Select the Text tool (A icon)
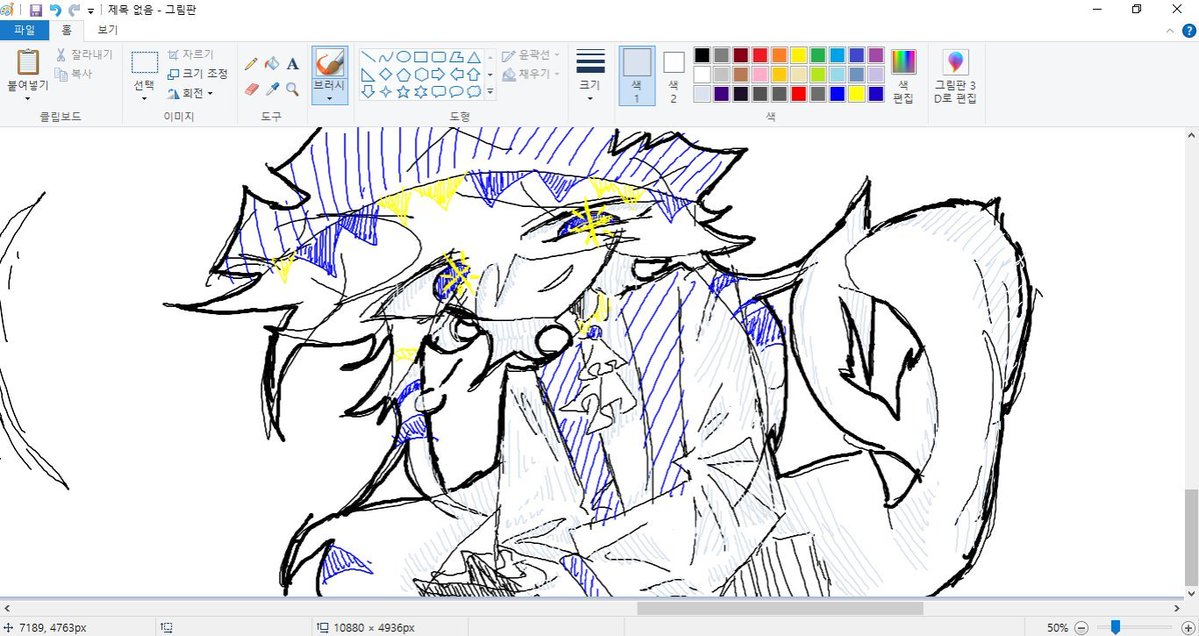The width and height of the screenshot is (1199, 636). pos(292,64)
